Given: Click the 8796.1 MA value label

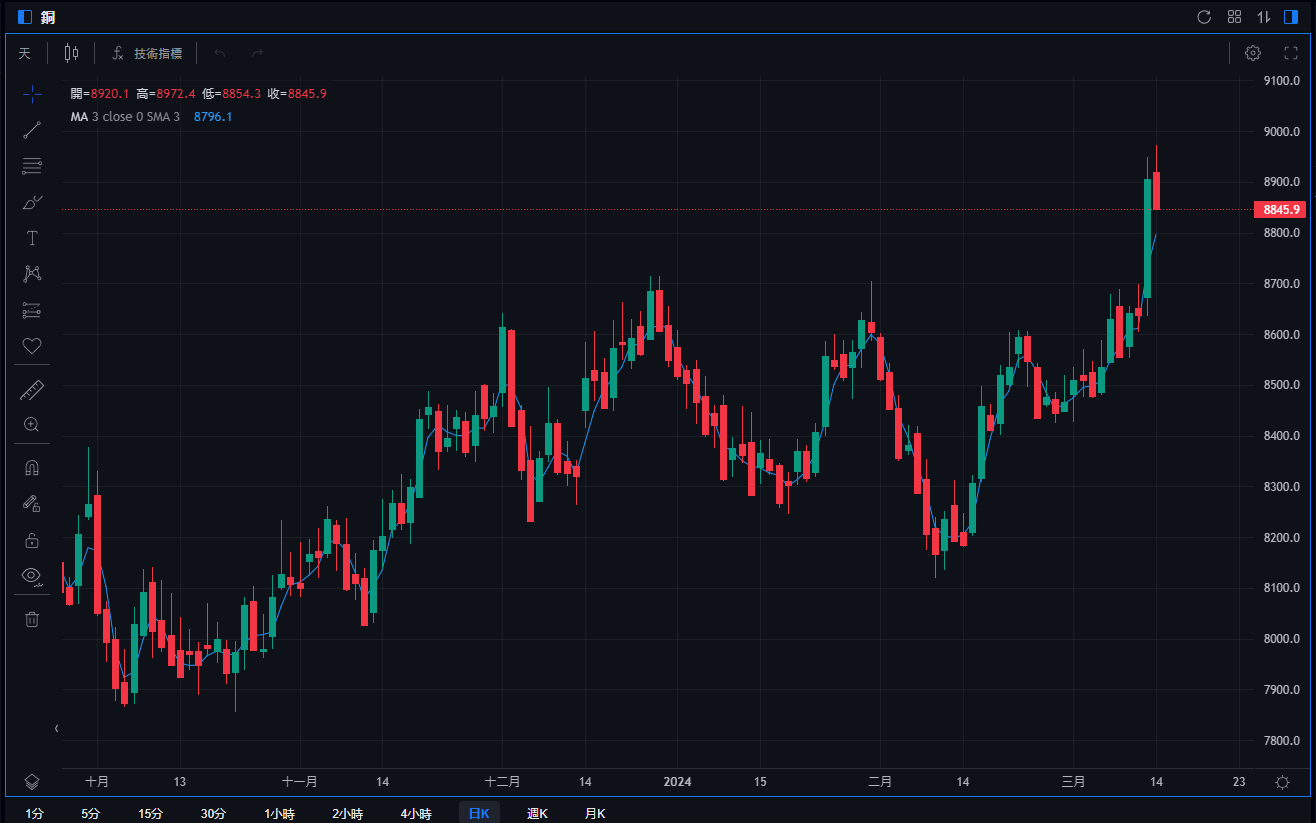Looking at the screenshot, I should [x=213, y=117].
